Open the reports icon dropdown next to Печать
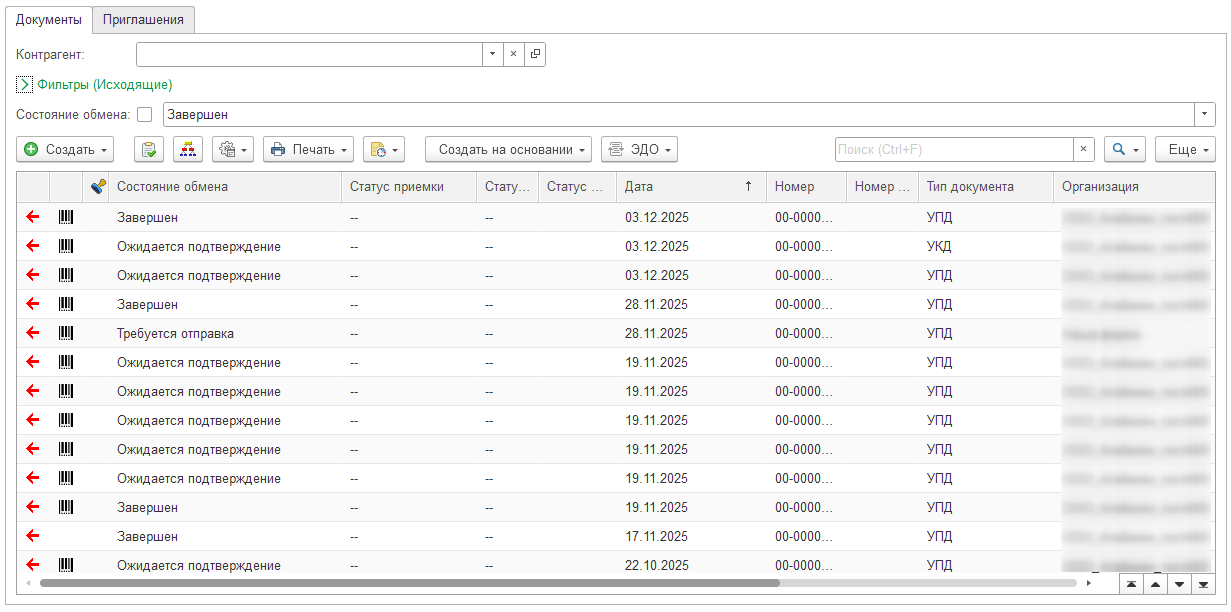The width and height of the screenshot is (1231, 612). (384, 150)
